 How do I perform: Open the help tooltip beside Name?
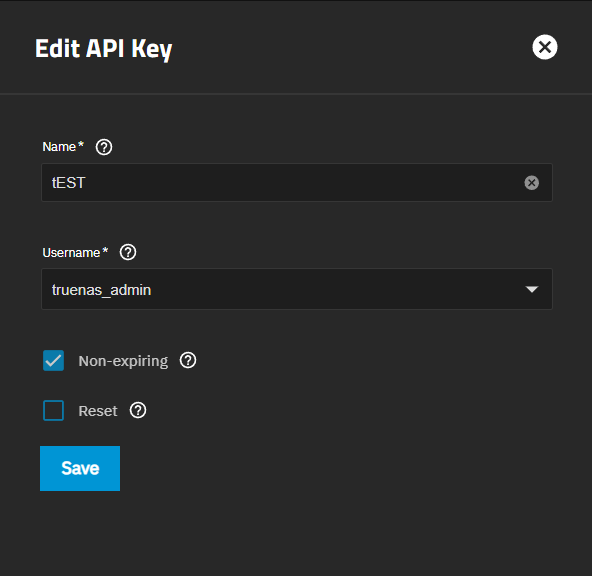[104, 147]
